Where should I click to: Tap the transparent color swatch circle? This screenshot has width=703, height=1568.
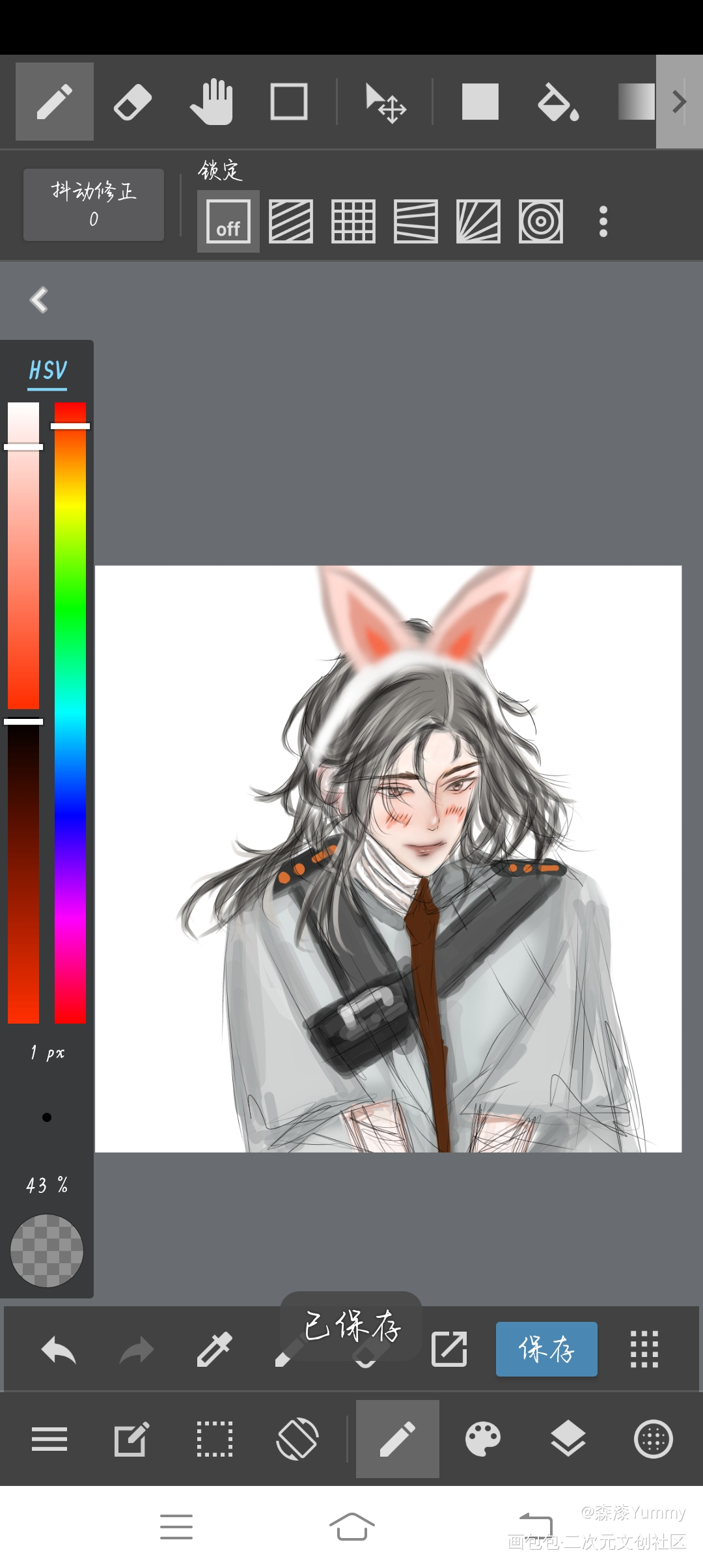(47, 1251)
